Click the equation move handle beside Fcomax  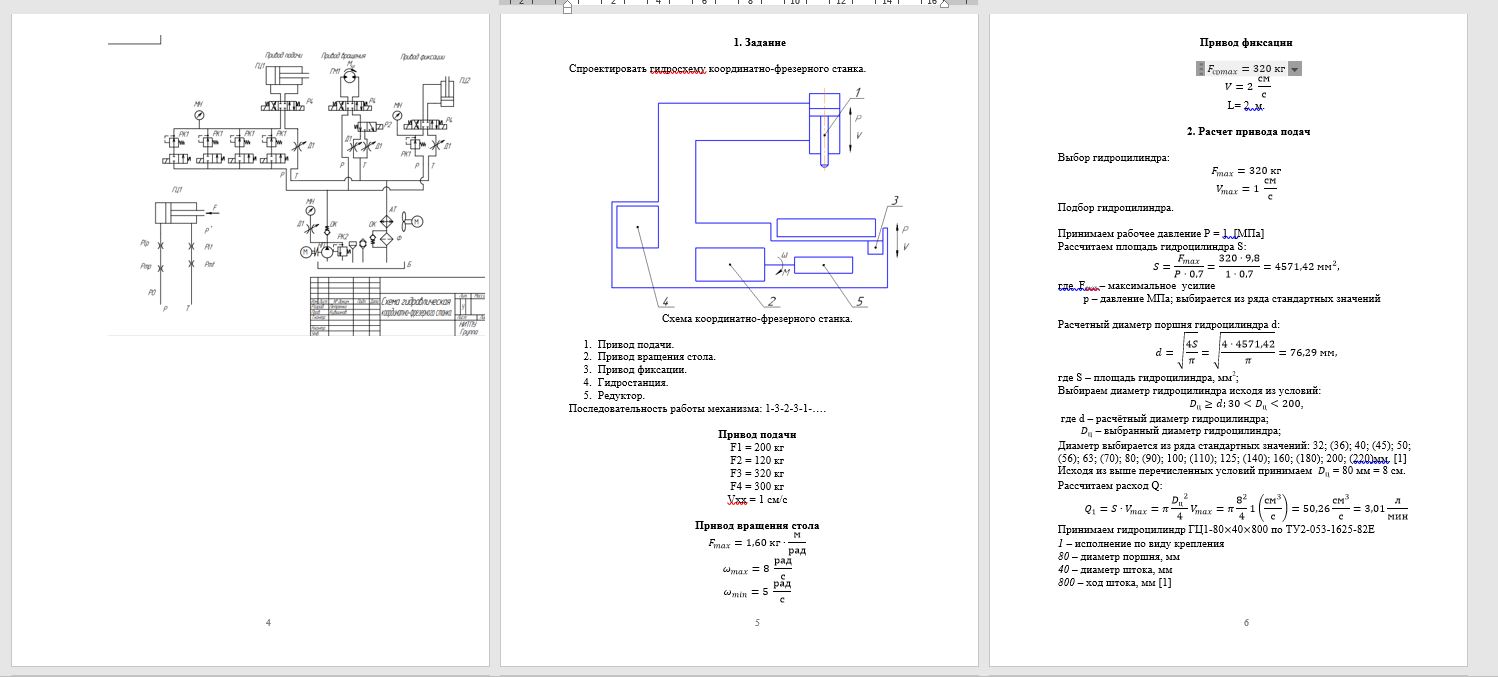click(1199, 69)
